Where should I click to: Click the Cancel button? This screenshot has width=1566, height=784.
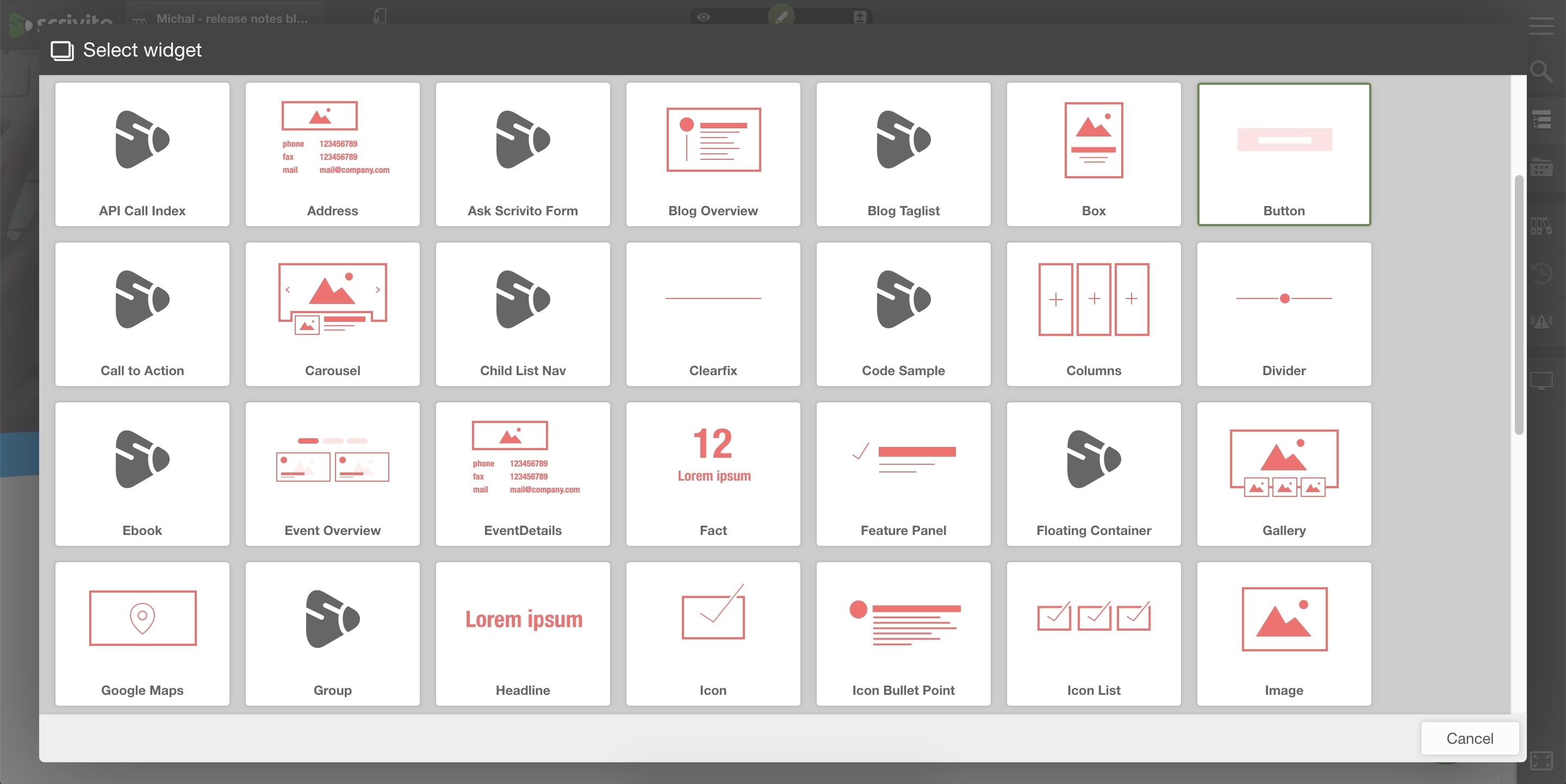(1469, 738)
